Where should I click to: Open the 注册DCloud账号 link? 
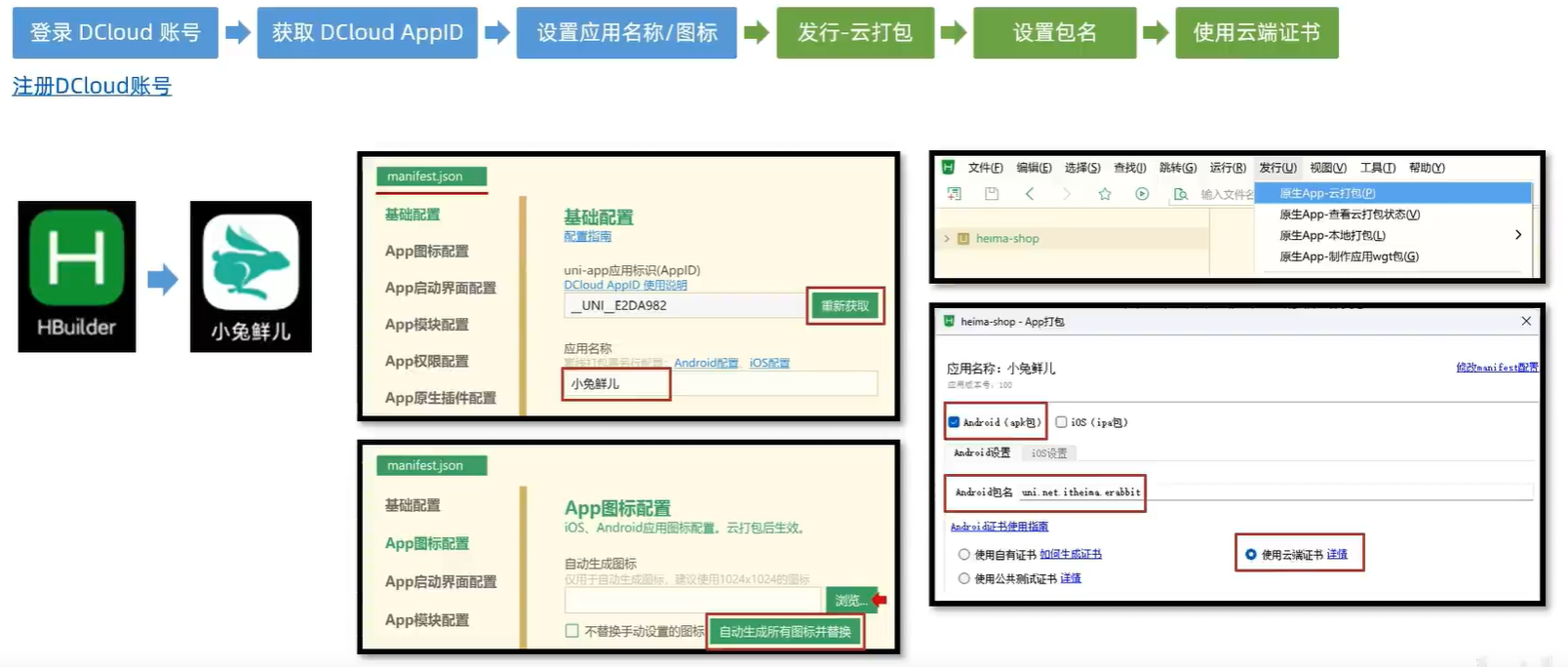[92, 86]
